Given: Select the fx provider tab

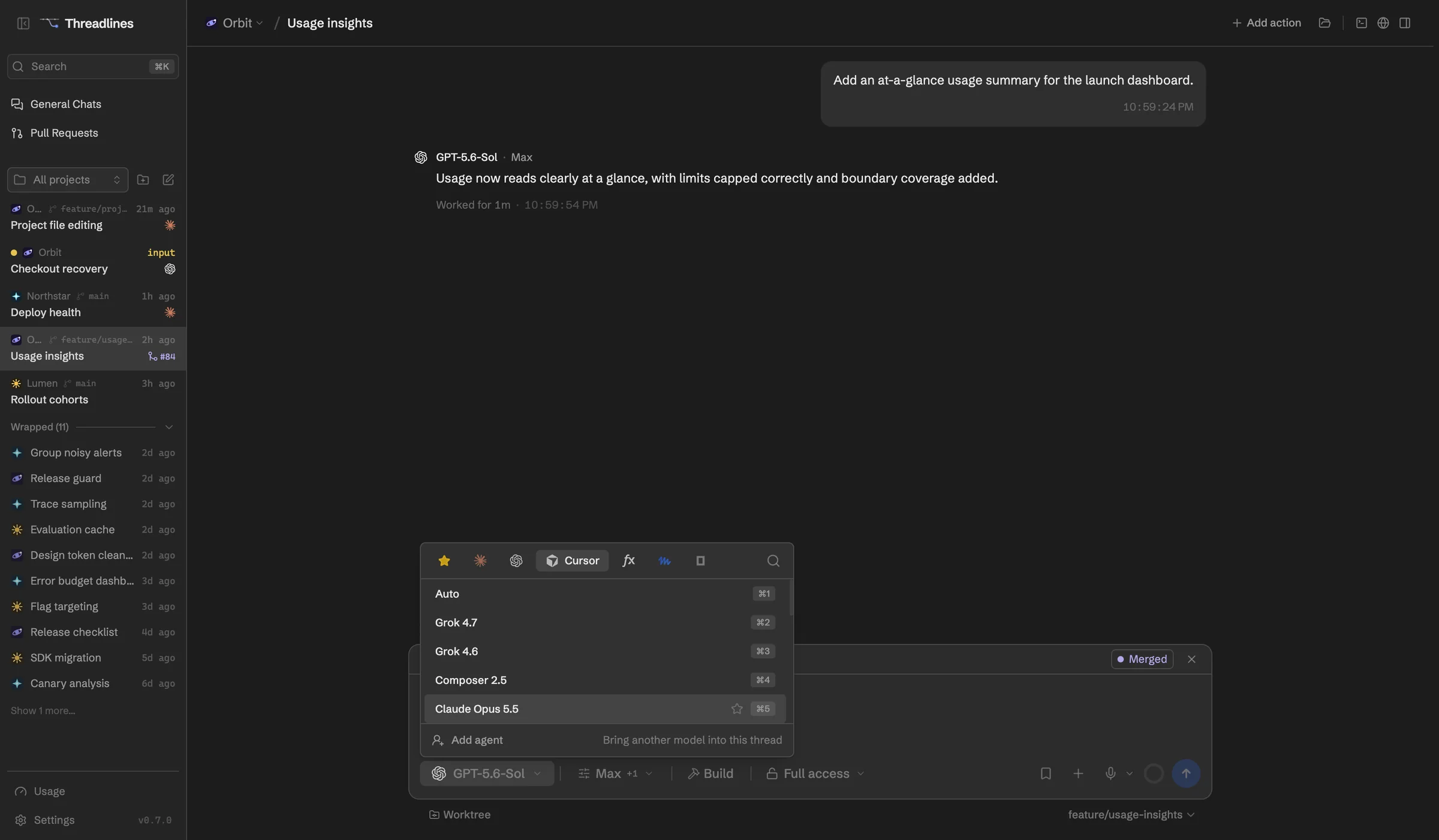Looking at the screenshot, I should [x=628, y=561].
